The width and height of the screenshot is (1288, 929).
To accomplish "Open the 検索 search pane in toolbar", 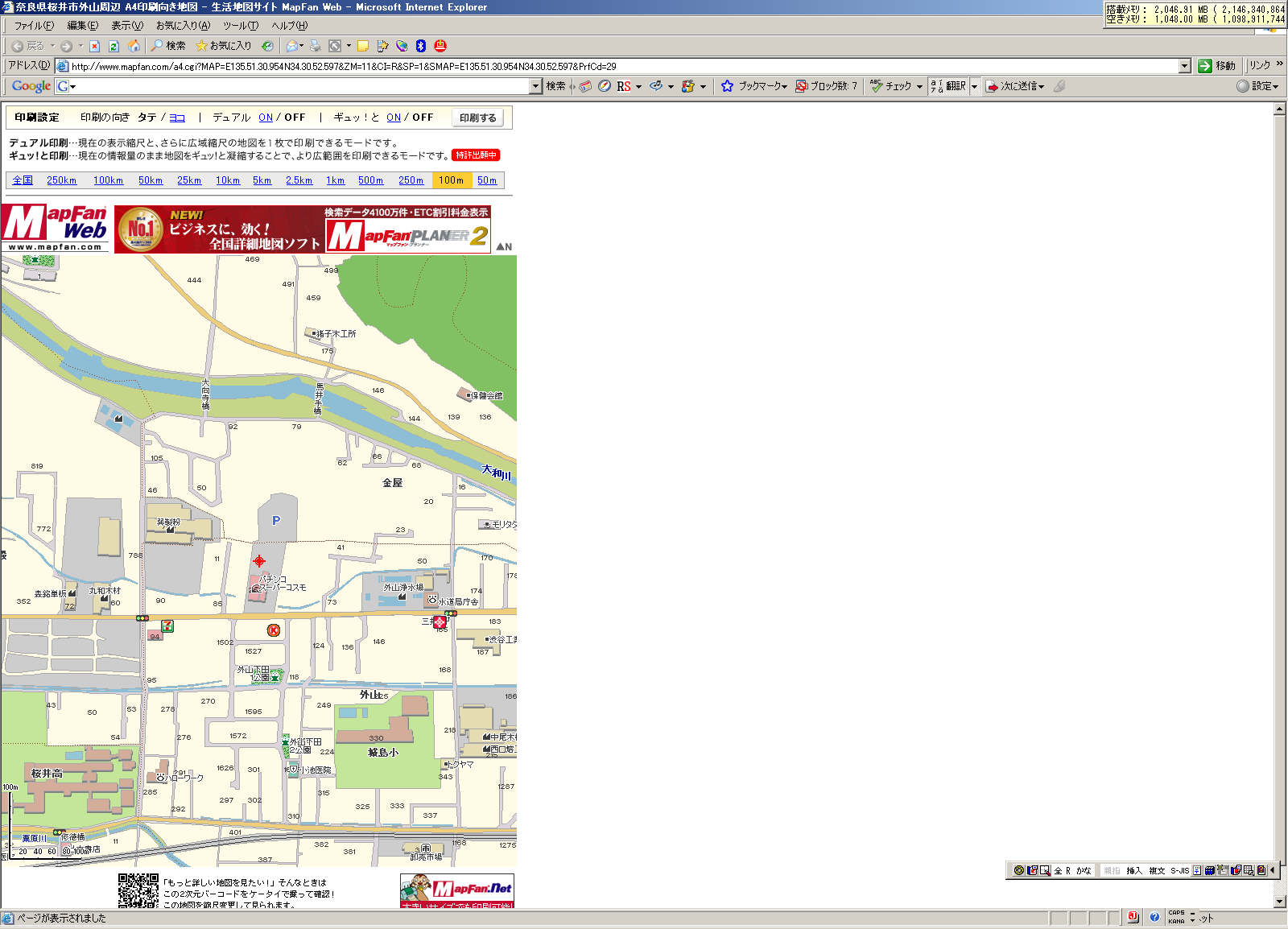I will click(x=167, y=46).
